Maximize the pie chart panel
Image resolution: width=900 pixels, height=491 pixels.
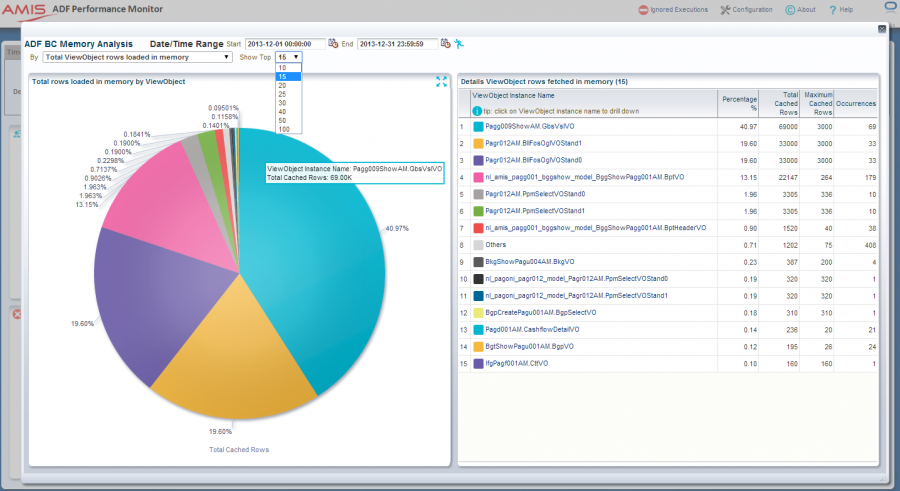tap(441, 81)
